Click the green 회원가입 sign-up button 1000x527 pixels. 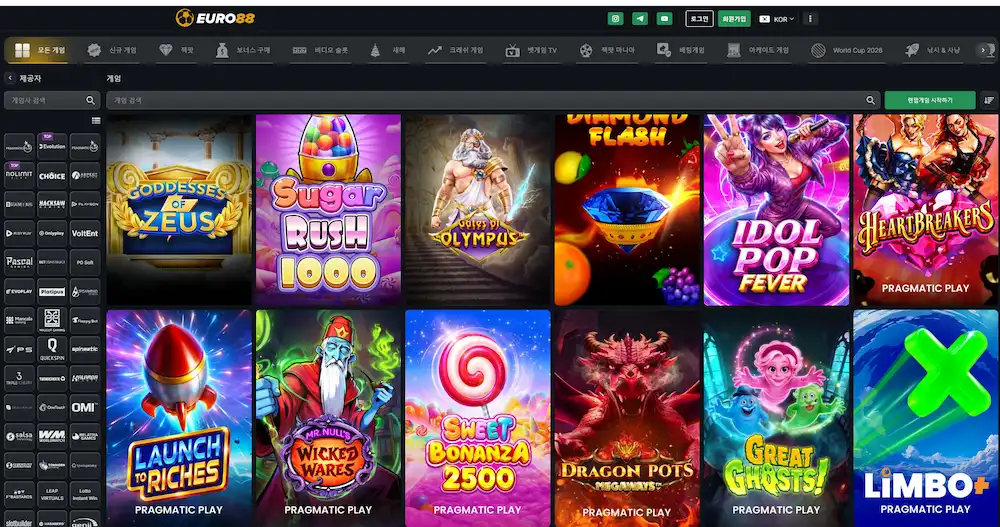(x=733, y=19)
